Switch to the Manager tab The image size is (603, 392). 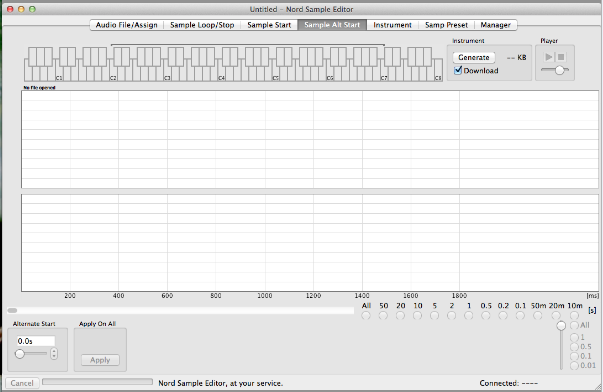(495, 25)
